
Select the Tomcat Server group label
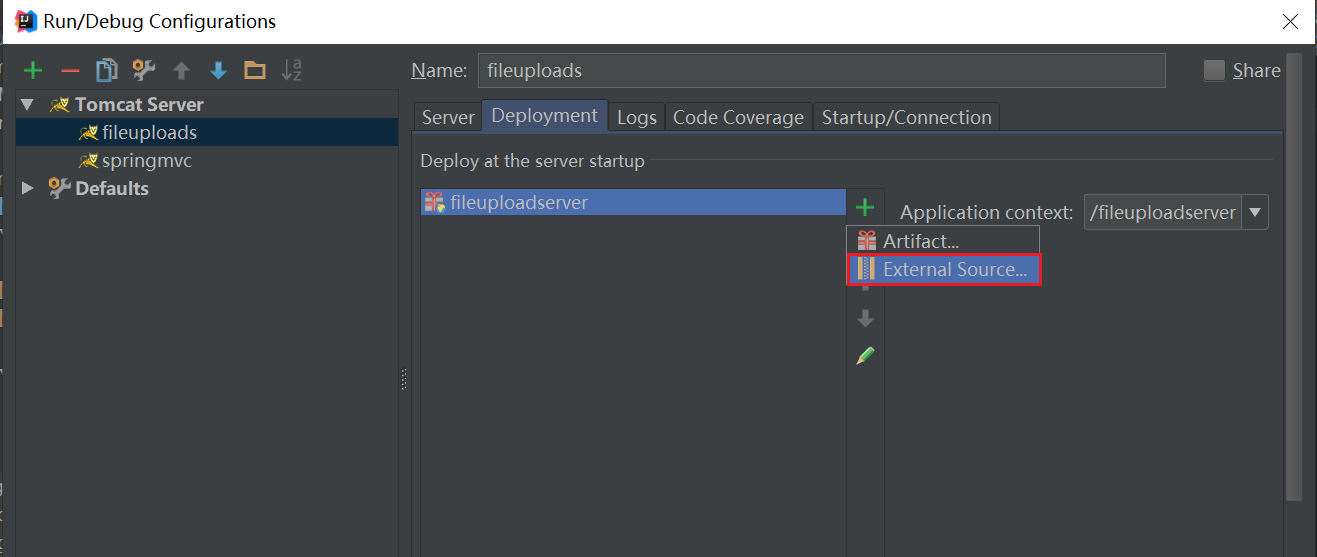click(139, 104)
